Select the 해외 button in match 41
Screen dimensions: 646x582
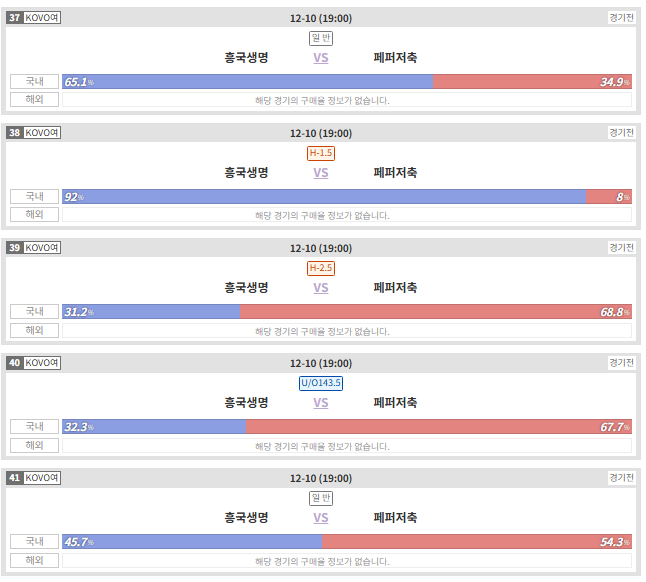point(35,560)
